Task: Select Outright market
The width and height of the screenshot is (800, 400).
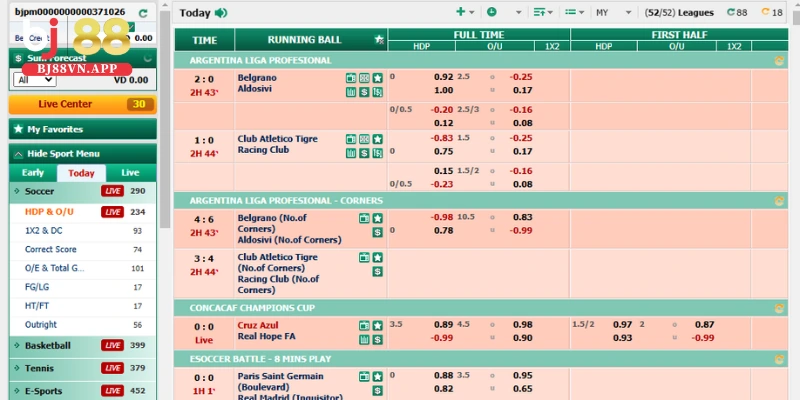Action: (x=83, y=324)
